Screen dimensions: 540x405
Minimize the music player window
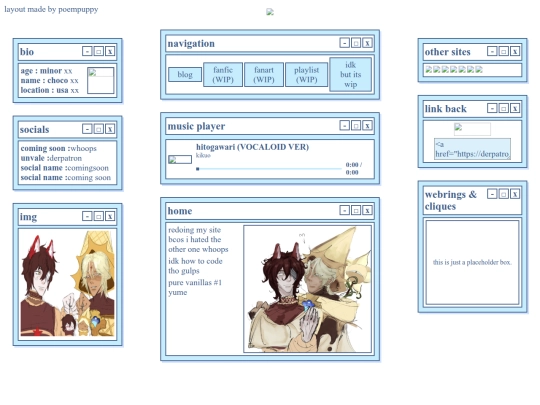click(x=344, y=125)
